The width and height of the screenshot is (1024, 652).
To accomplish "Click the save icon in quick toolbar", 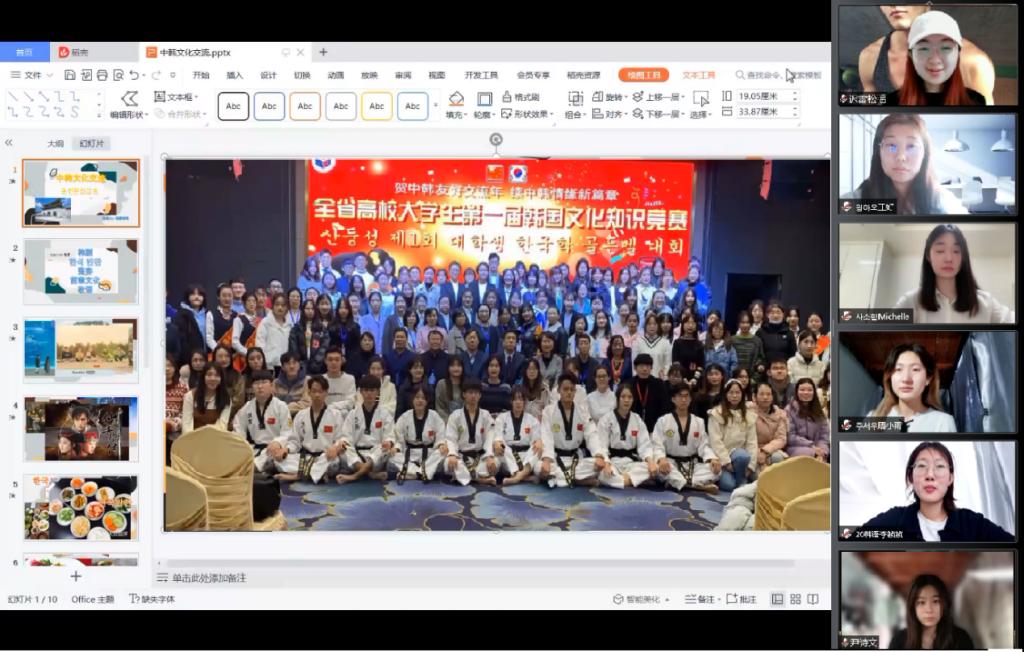I will tap(70, 75).
